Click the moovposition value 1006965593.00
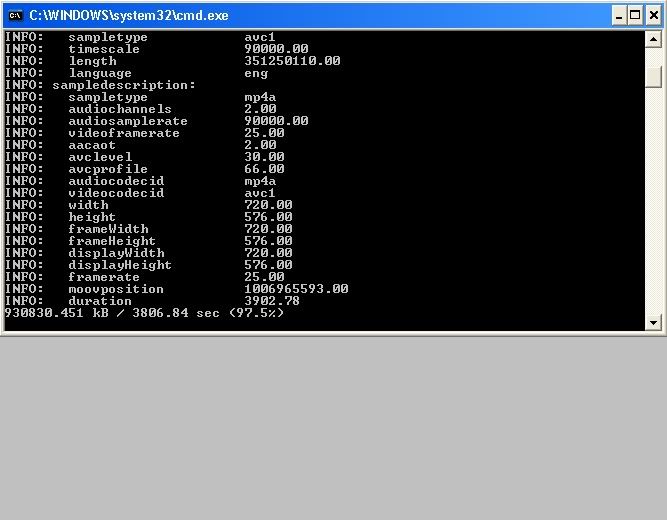 [296, 289]
